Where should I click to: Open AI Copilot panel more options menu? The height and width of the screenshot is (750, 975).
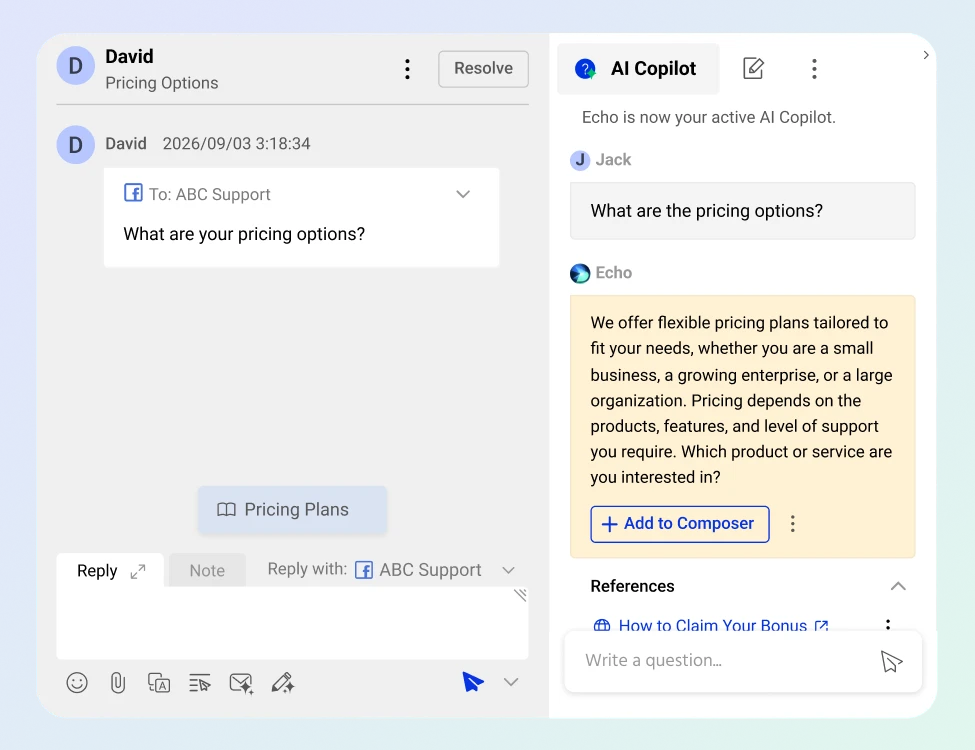coord(814,68)
